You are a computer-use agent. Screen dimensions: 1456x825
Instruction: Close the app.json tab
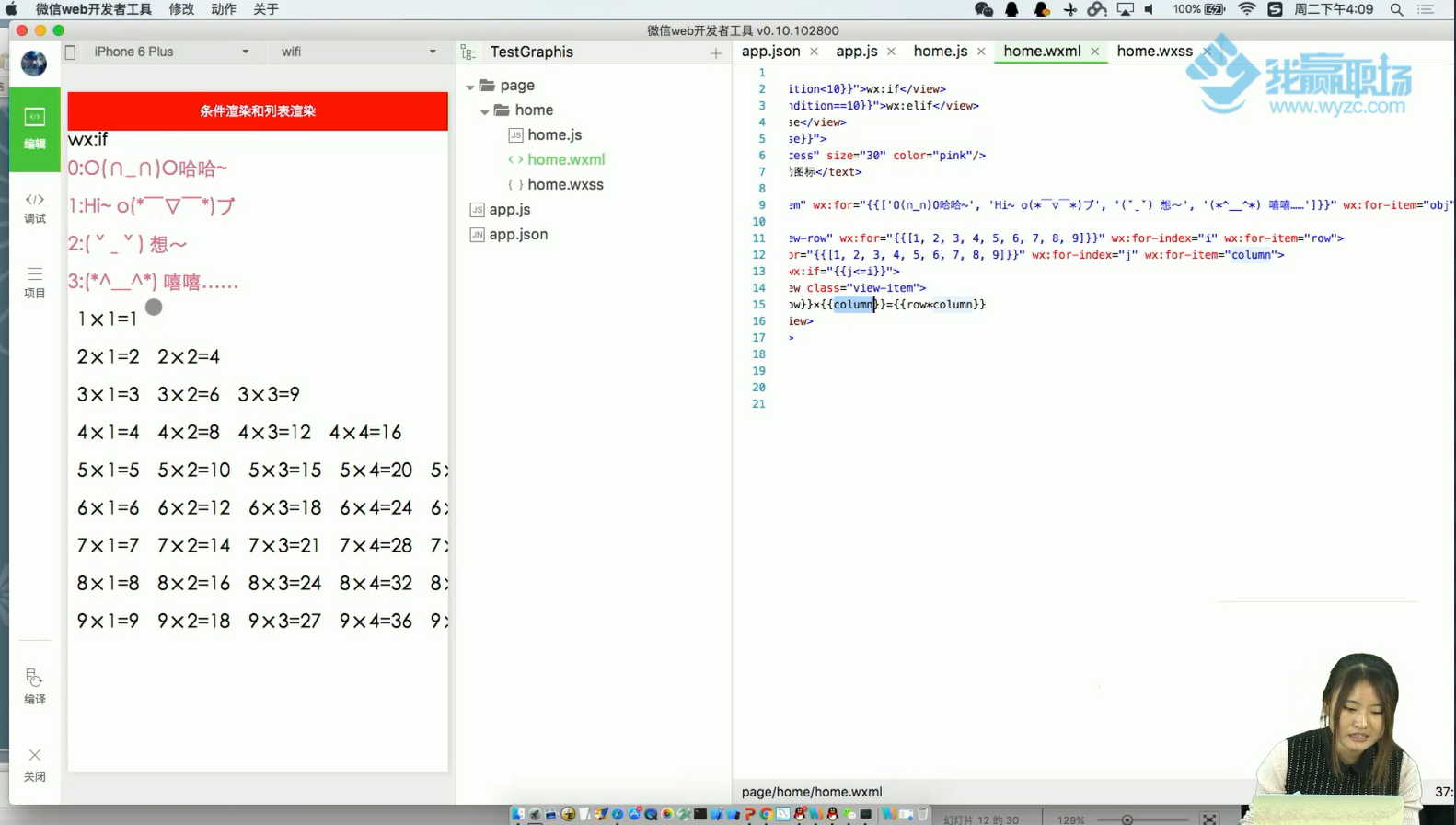[x=814, y=52]
